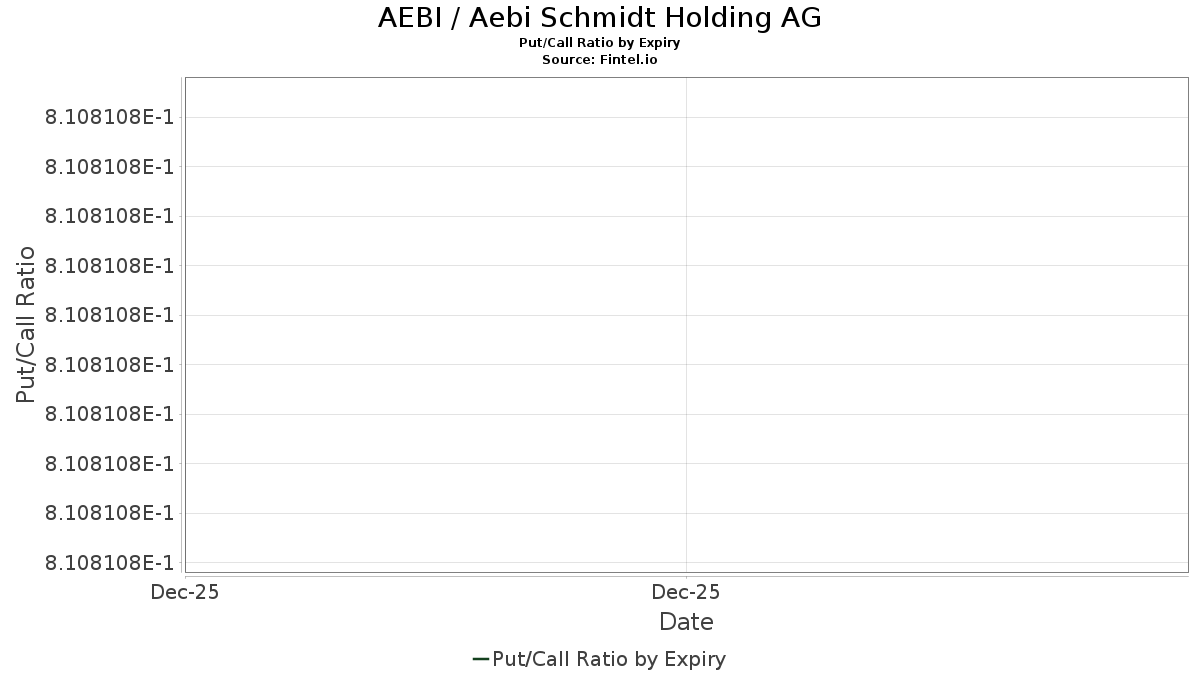The height and width of the screenshot is (675, 1200).
Task: Select the Put/Call Ratio by Expiry subtitle under title
Action: 600,43
